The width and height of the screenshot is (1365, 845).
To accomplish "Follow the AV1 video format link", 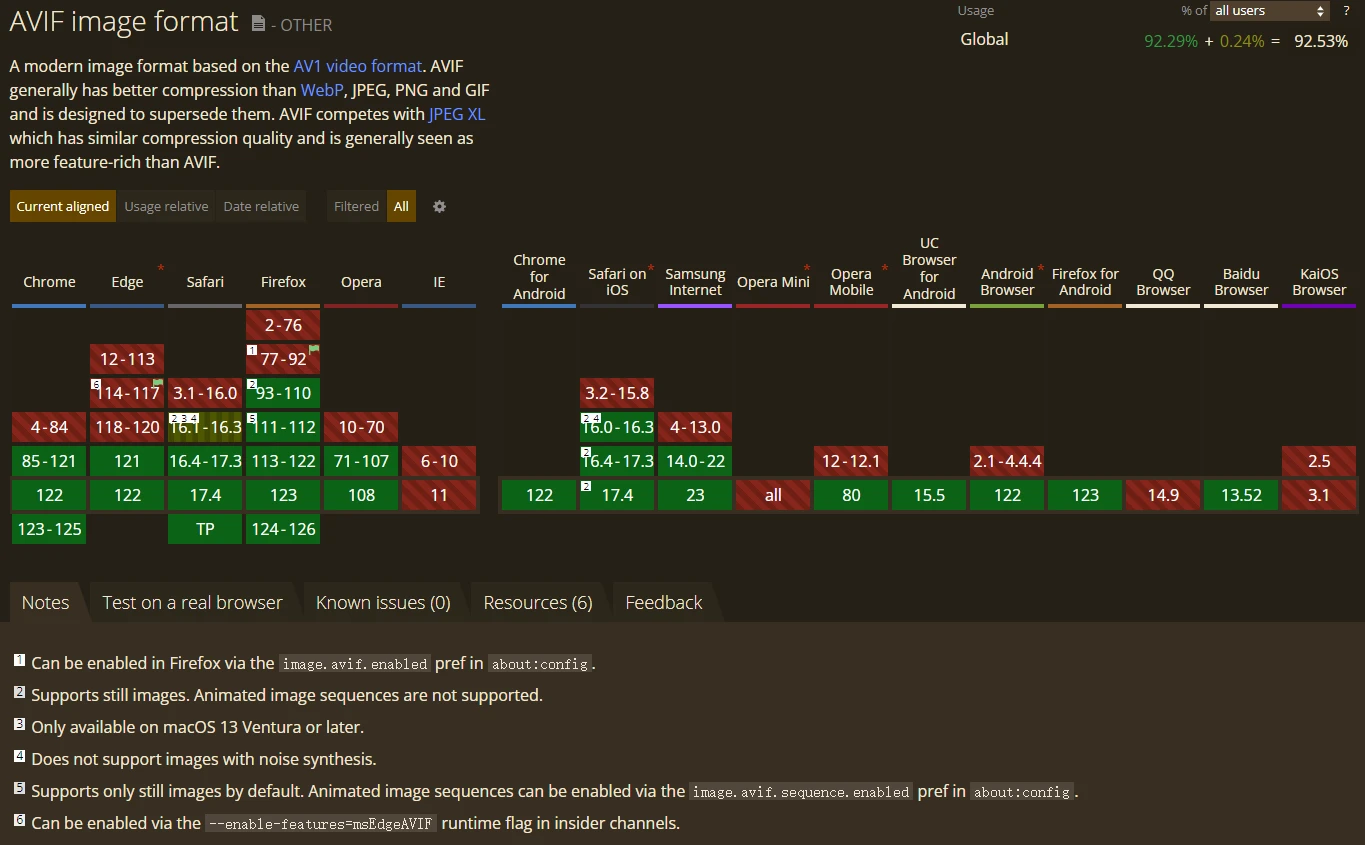I will tap(357, 66).
